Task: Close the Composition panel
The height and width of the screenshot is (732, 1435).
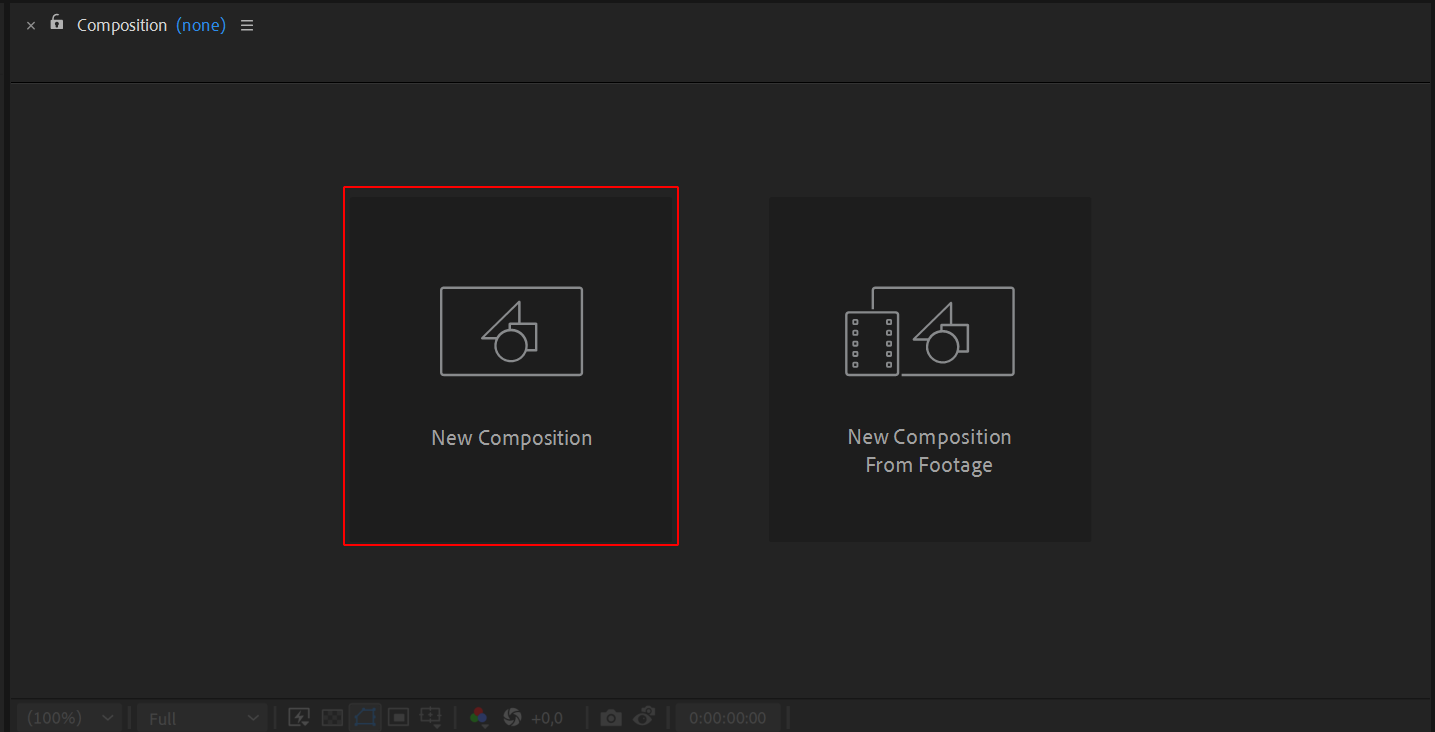Action: point(30,26)
